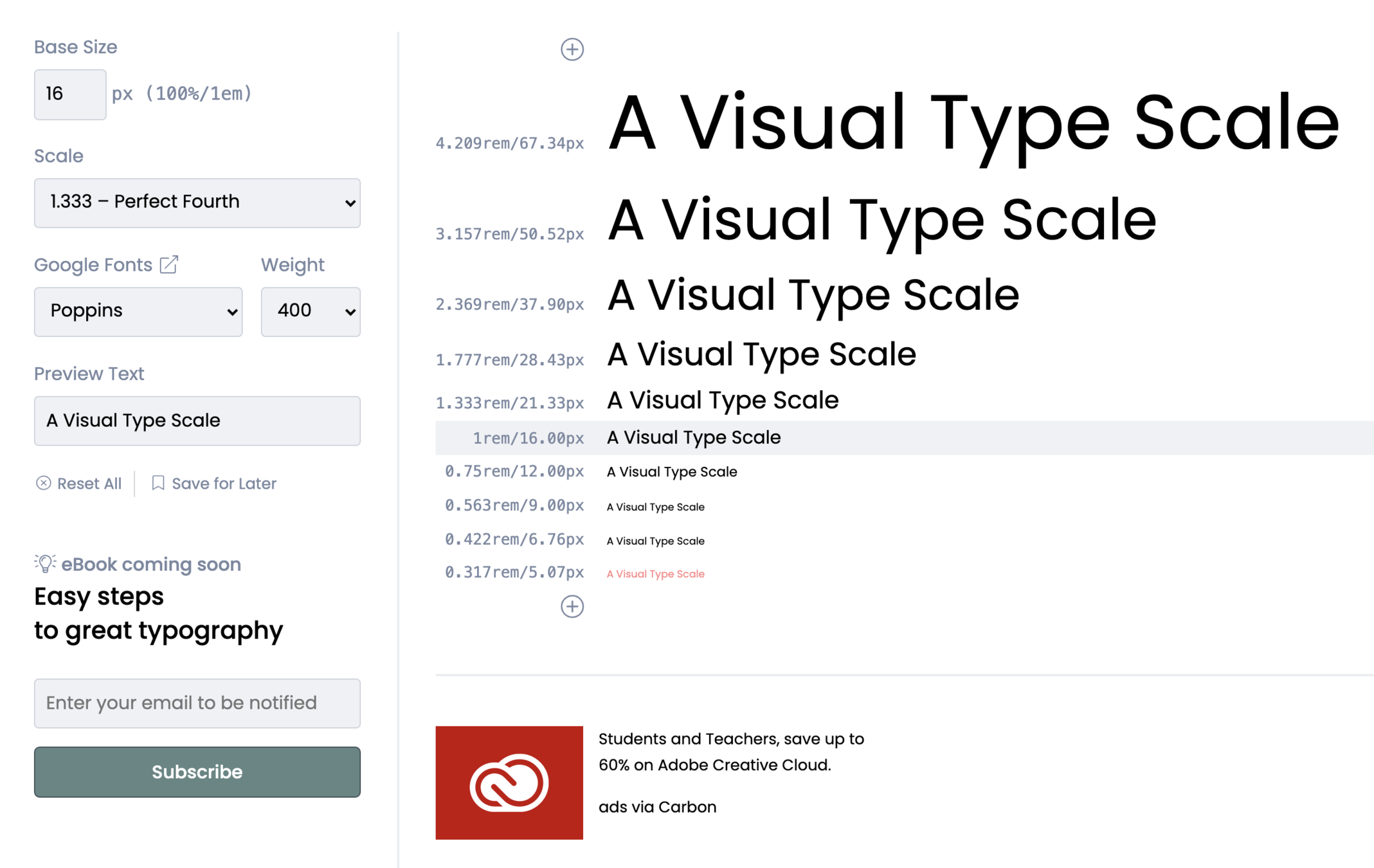The height and width of the screenshot is (868, 1374).
Task: Click the Reset All link
Action: [89, 484]
